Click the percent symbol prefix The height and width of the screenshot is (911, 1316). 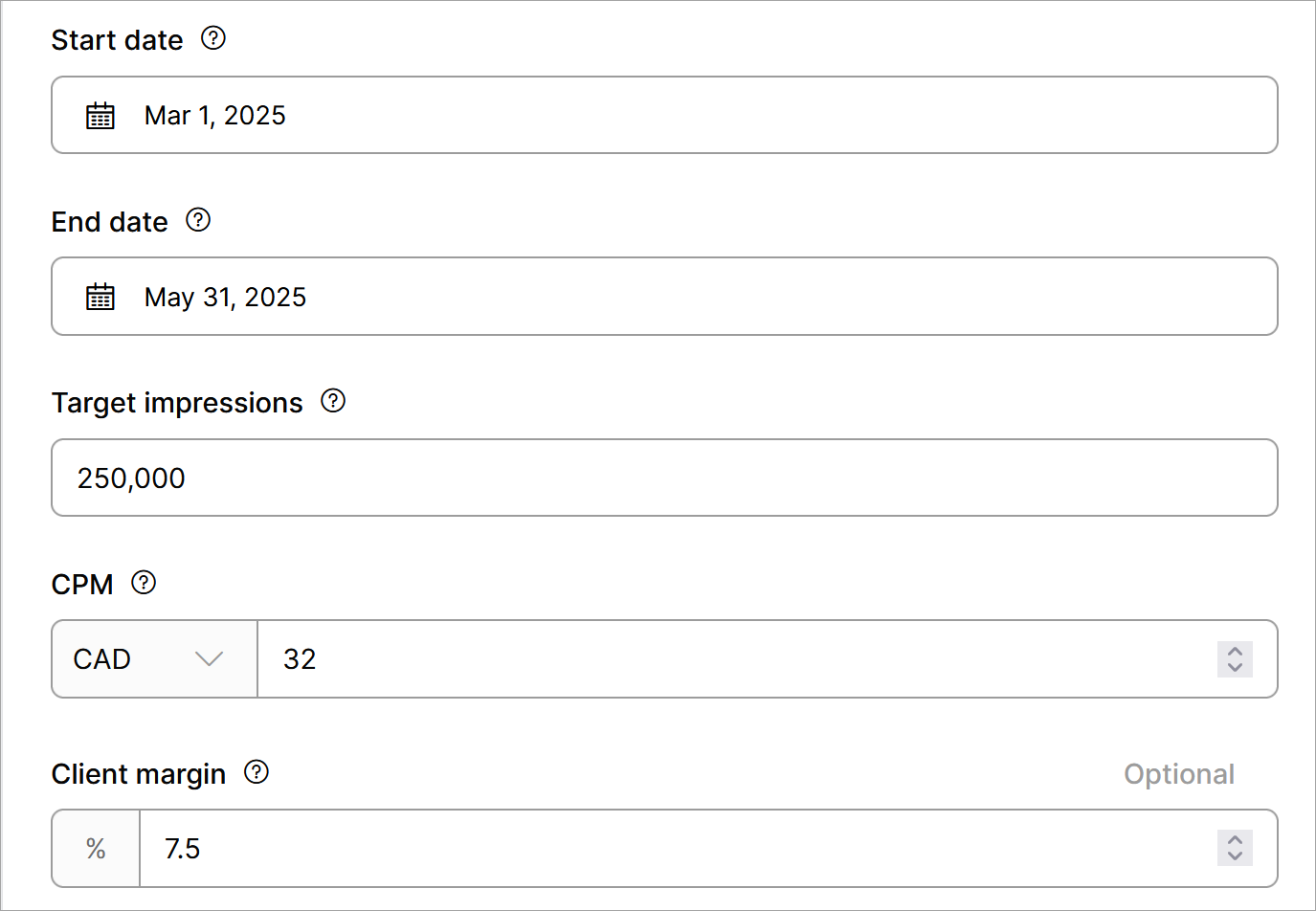coord(96,849)
